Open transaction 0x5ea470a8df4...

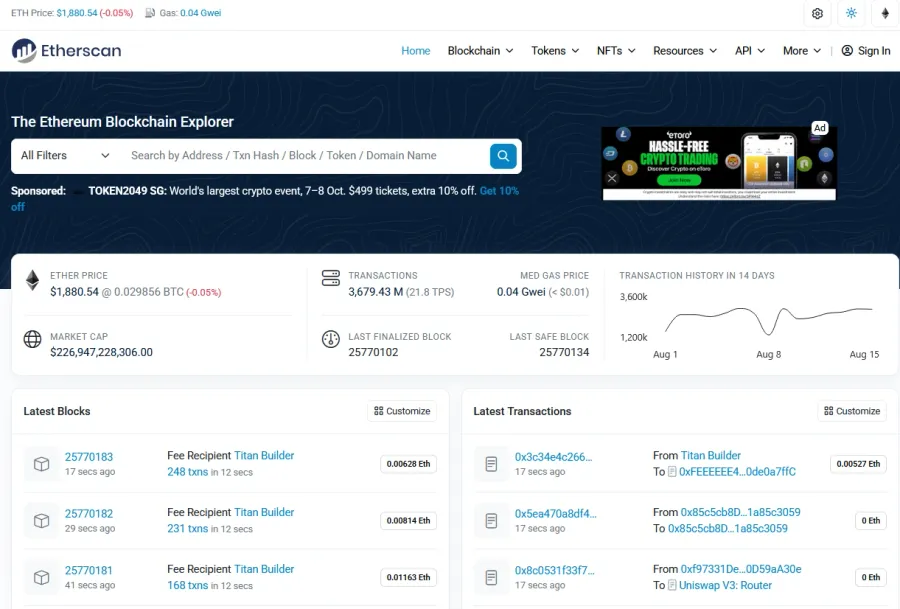(556, 514)
